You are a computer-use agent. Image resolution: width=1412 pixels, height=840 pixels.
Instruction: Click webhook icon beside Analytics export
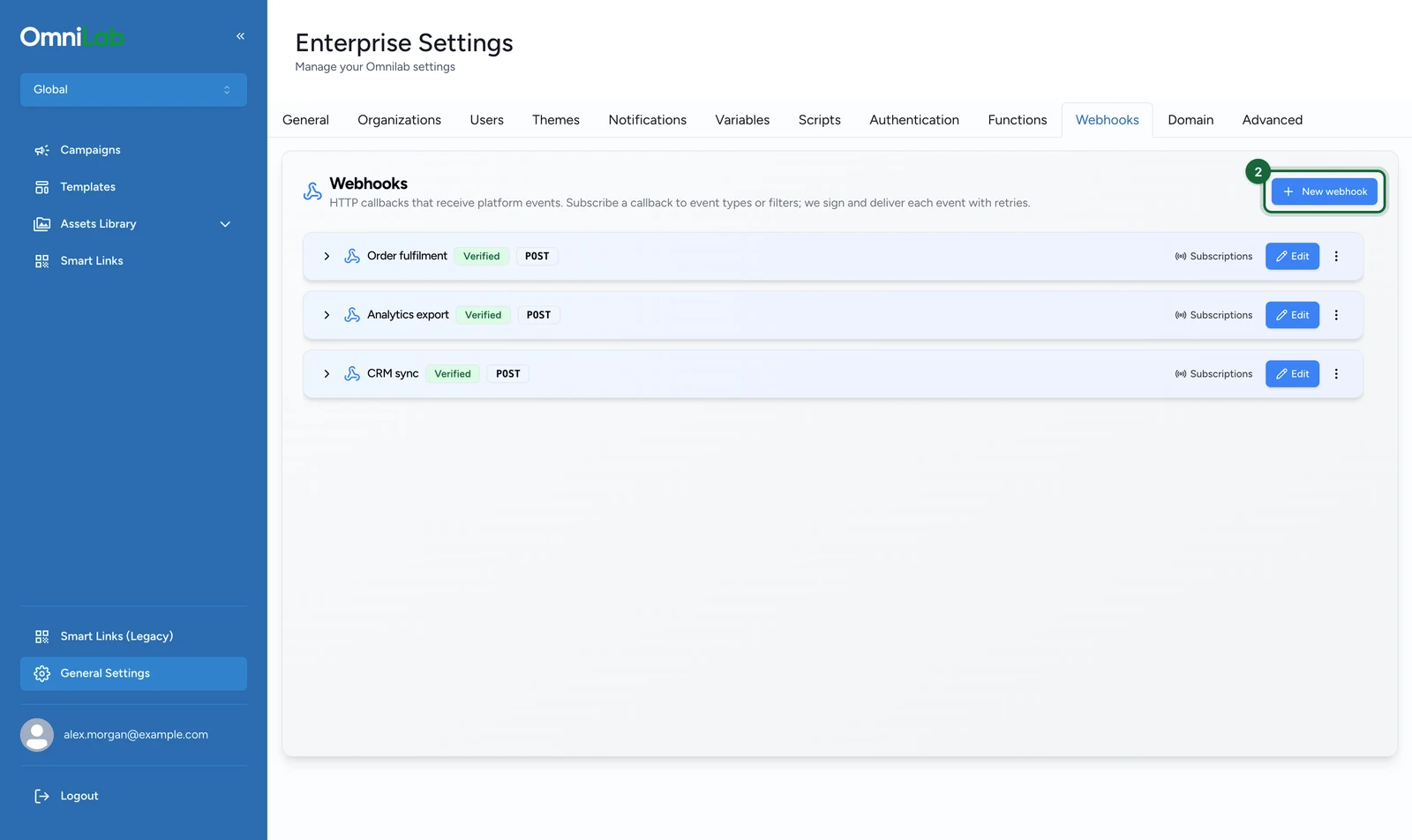[x=352, y=315]
